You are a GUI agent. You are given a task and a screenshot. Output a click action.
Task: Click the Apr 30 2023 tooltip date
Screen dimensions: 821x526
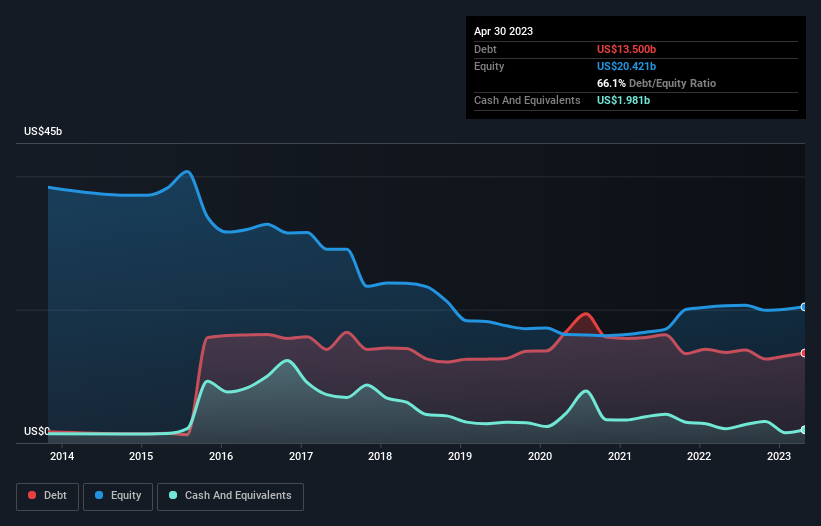[503, 31]
